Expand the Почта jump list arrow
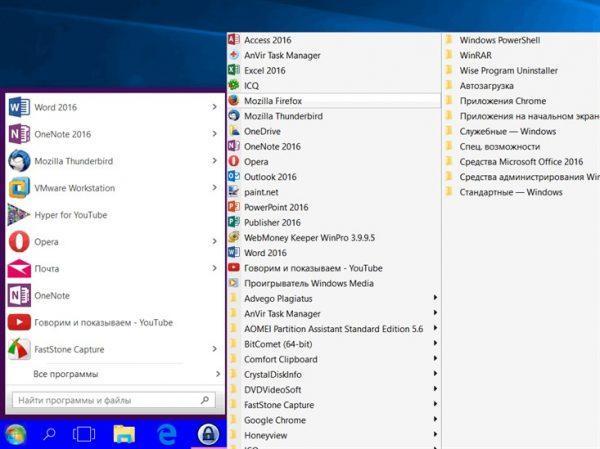Screen dimensions: 600x449 pyautogui.click(x=215, y=268)
